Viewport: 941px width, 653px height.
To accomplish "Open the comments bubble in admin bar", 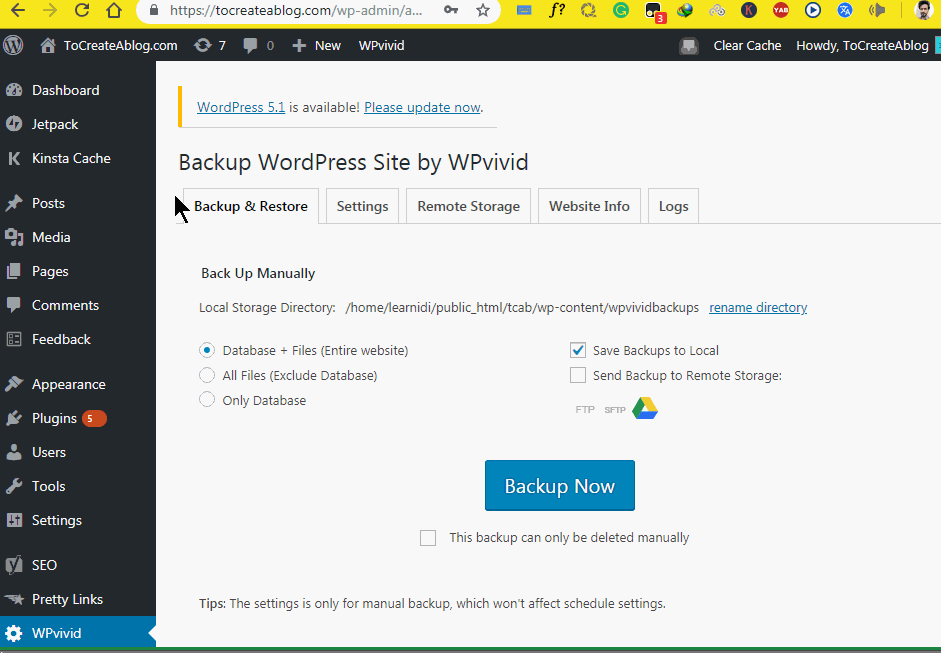I will click(258, 46).
